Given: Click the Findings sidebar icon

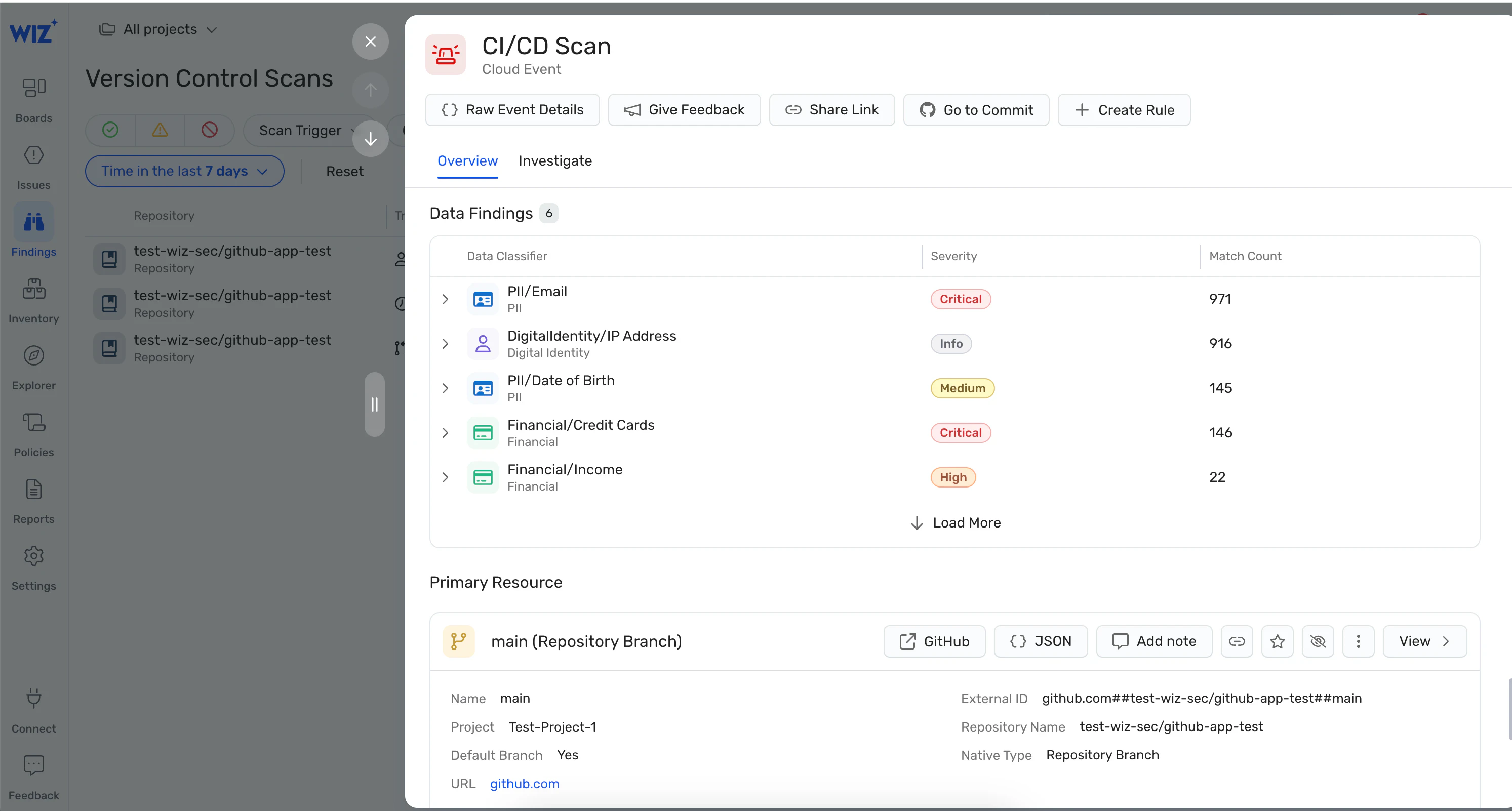Looking at the screenshot, I should point(33,221).
